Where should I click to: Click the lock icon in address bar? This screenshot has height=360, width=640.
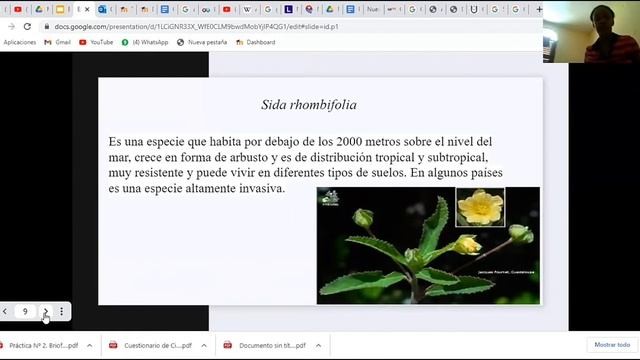[47, 27]
